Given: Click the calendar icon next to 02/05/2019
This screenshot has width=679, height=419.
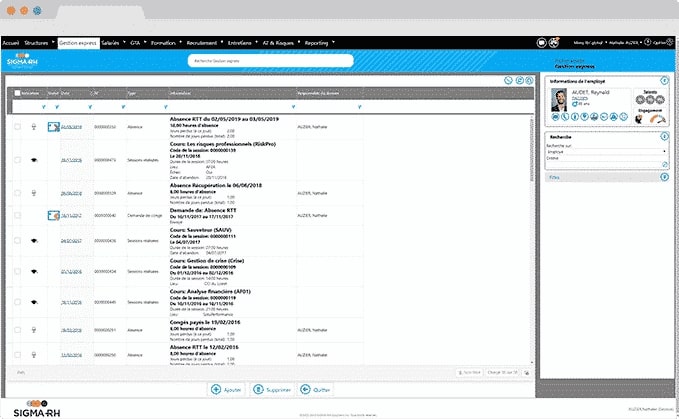Looking at the screenshot, I should click(54, 127).
